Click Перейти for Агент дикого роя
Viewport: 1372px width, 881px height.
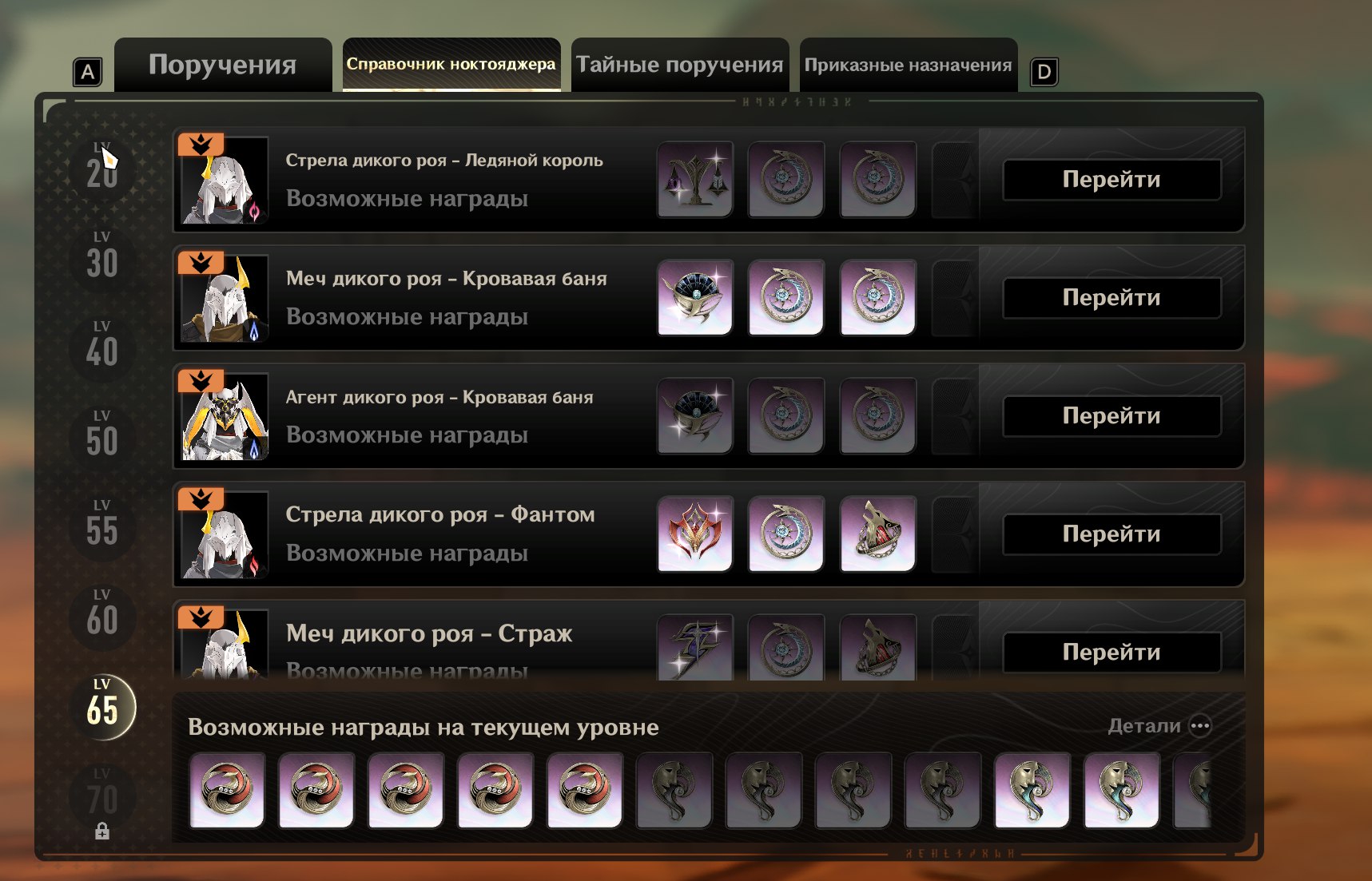[1112, 416]
